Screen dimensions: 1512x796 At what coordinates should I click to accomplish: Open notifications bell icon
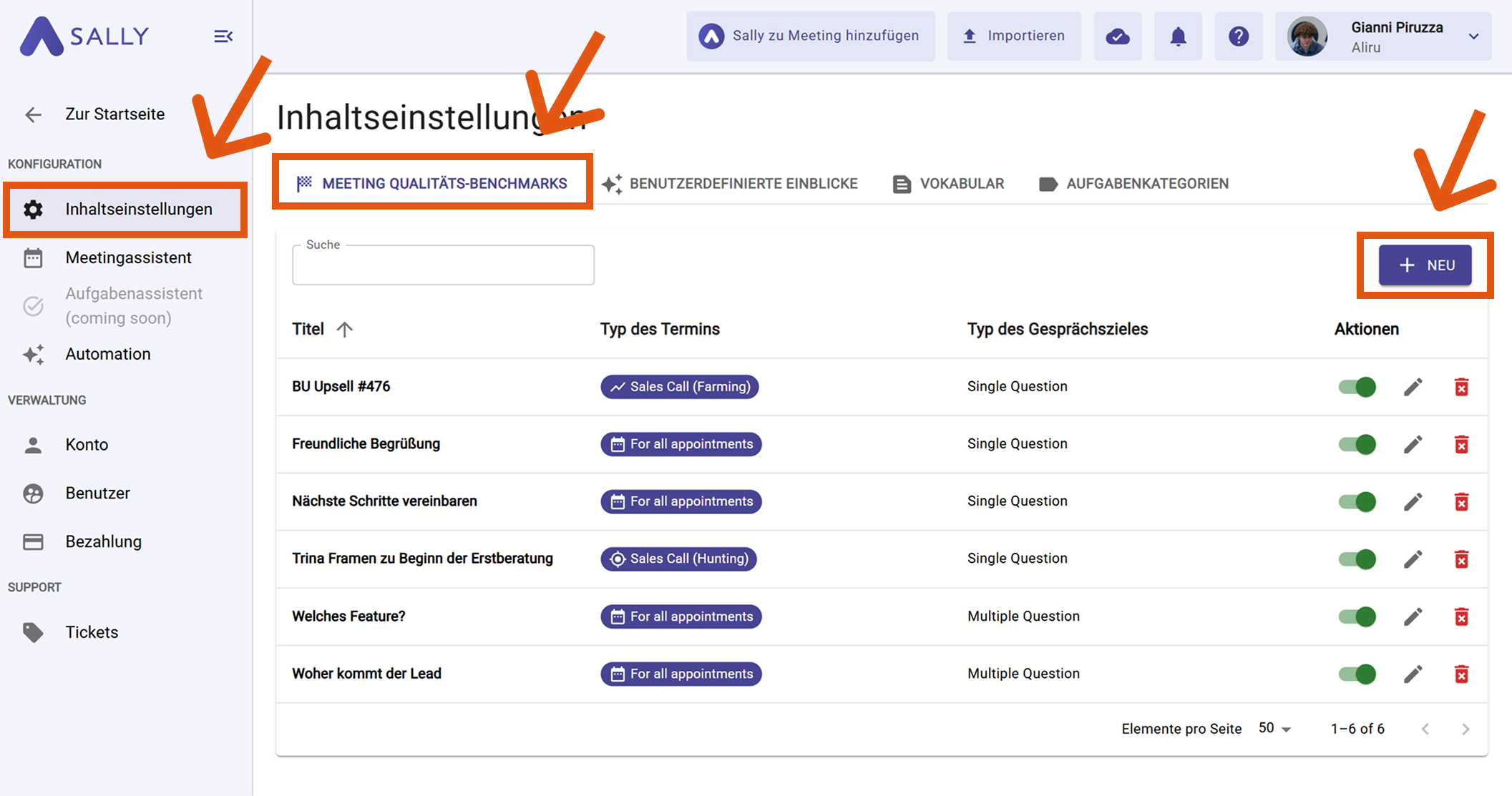(1178, 36)
